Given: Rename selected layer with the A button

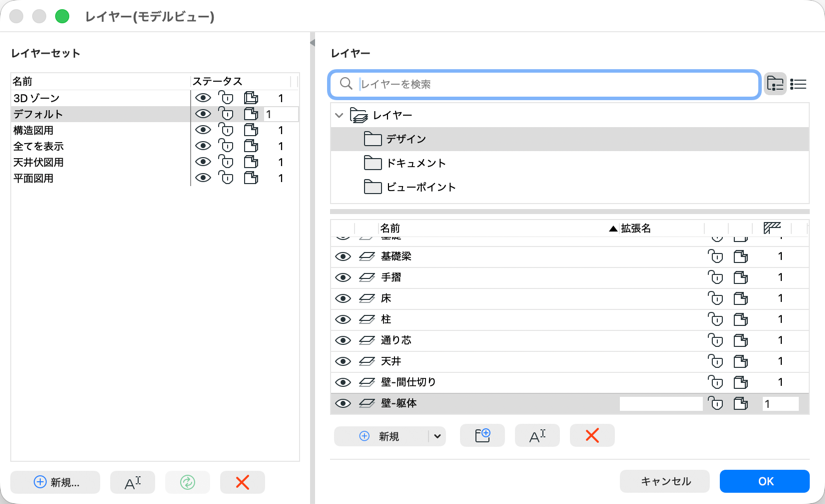Looking at the screenshot, I should (537, 436).
